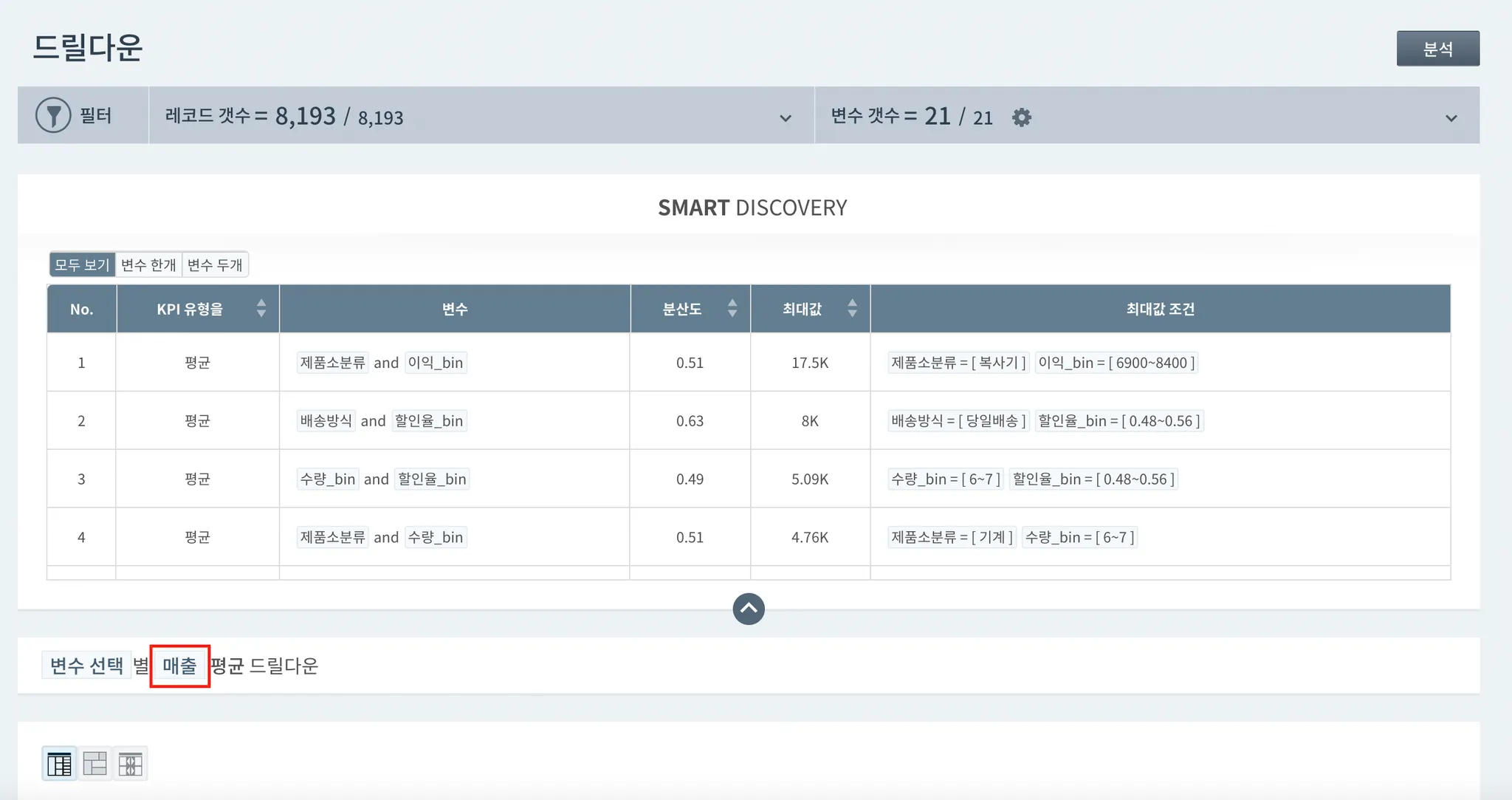This screenshot has height=800, width=1512.
Task: Switch to 변수 한개 filter
Action: 148,264
